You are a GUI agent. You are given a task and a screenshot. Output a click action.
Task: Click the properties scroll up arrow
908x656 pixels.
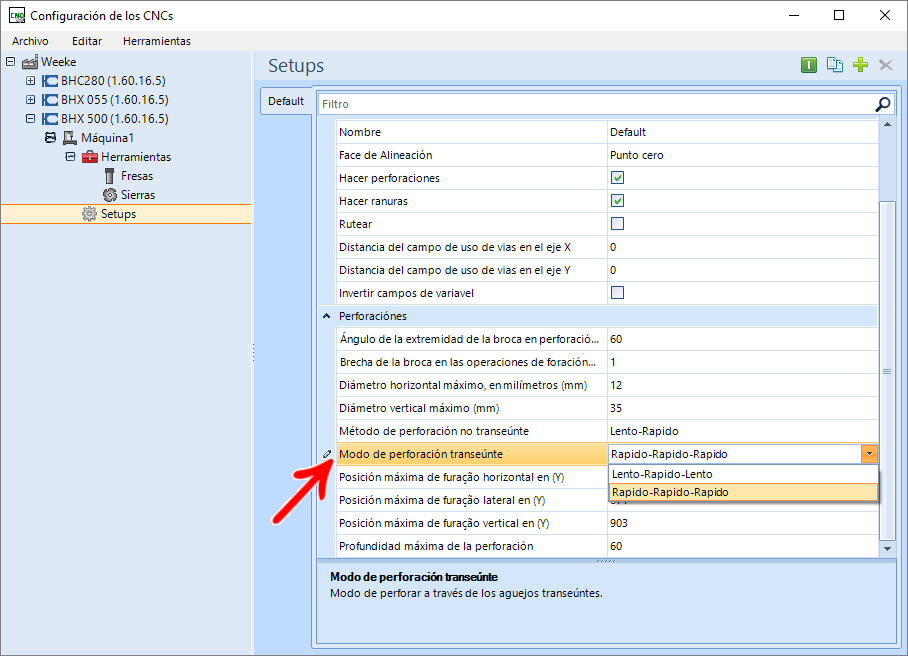(x=887, y=124)
